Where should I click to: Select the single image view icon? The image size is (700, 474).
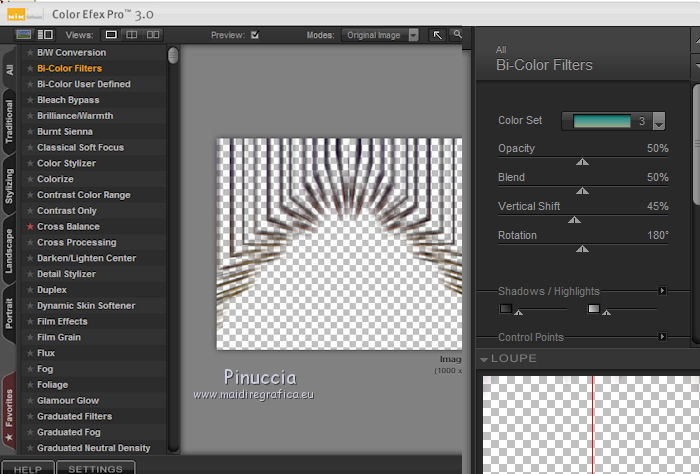112,34
